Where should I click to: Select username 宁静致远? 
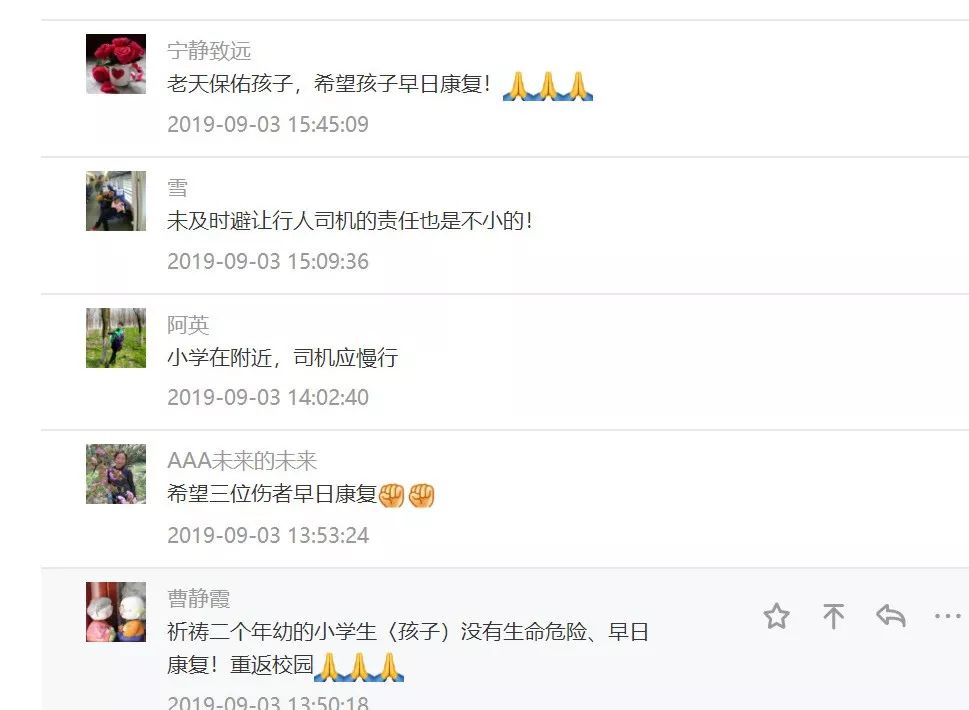click(209, 51)
